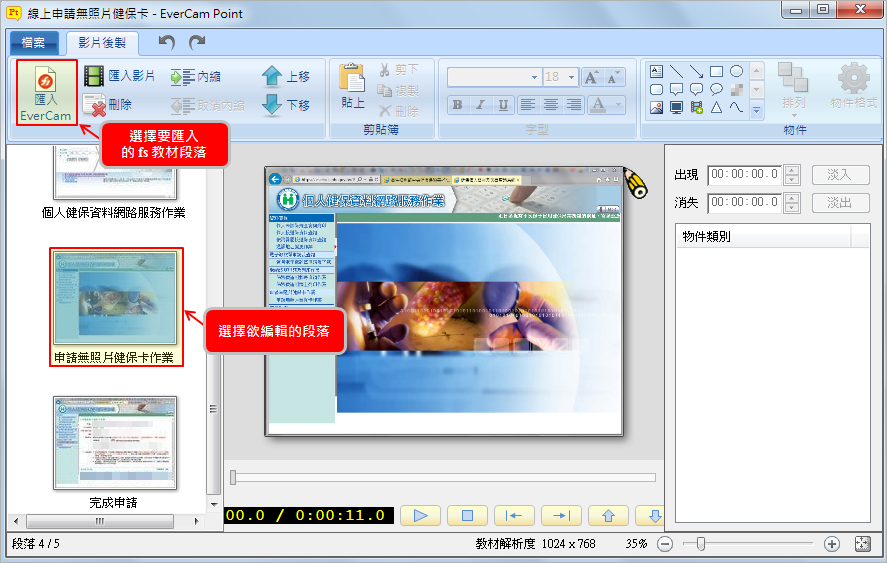Screen dimensions: 887x563
Task: Click the Import EverCam (匯入 EverCam) button
Action: 46,93
